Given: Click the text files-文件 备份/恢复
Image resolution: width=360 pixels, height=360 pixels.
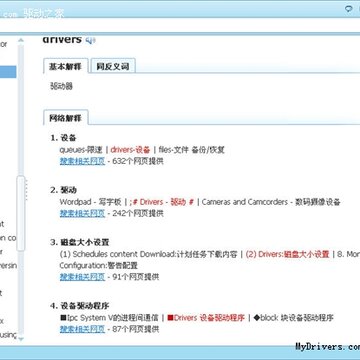Looking at the screenshot, I should 192,150.
